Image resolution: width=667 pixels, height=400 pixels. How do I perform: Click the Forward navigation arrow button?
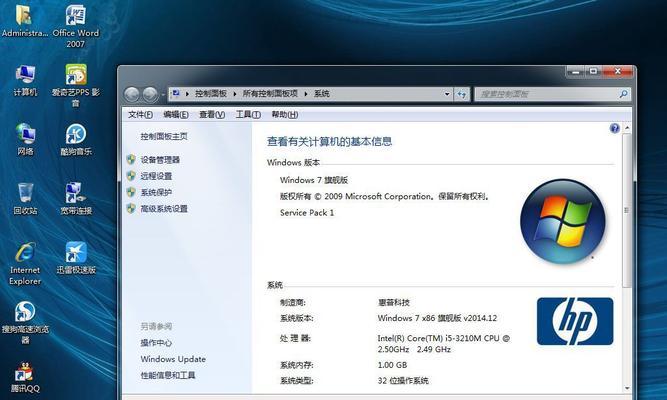[x=150, y=94]
